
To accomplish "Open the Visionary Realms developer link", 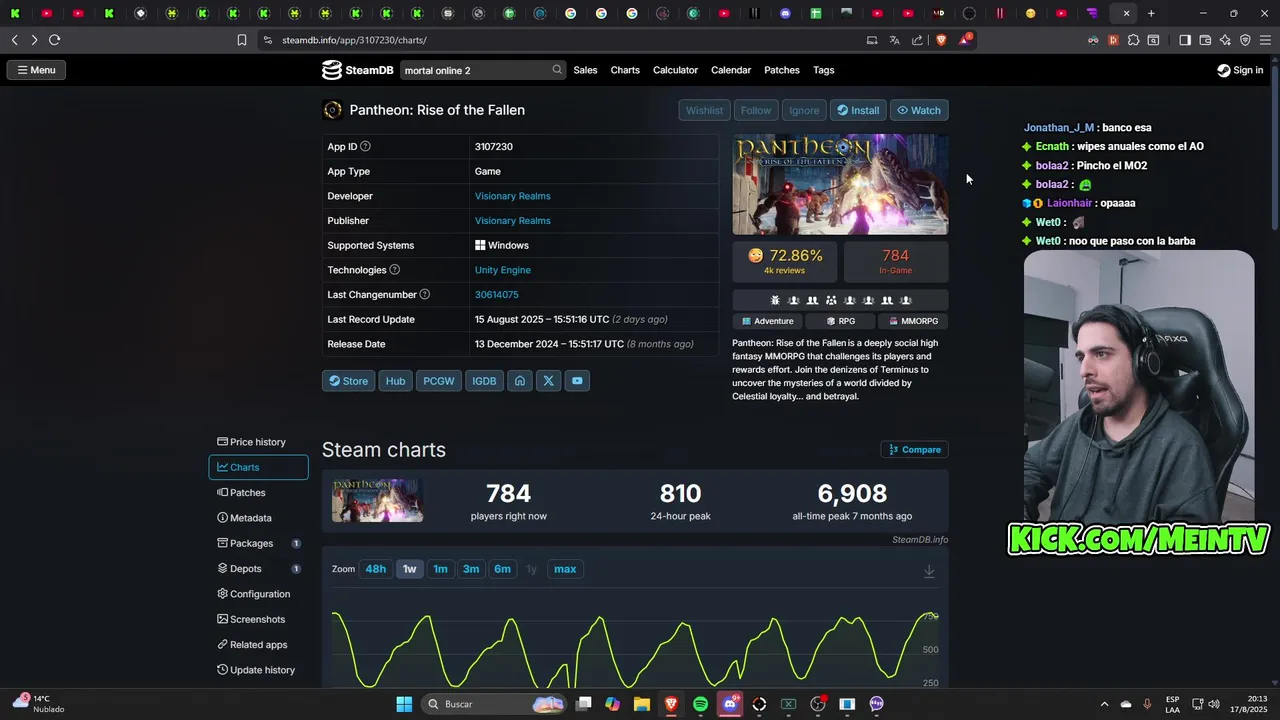I will [512, 196].
